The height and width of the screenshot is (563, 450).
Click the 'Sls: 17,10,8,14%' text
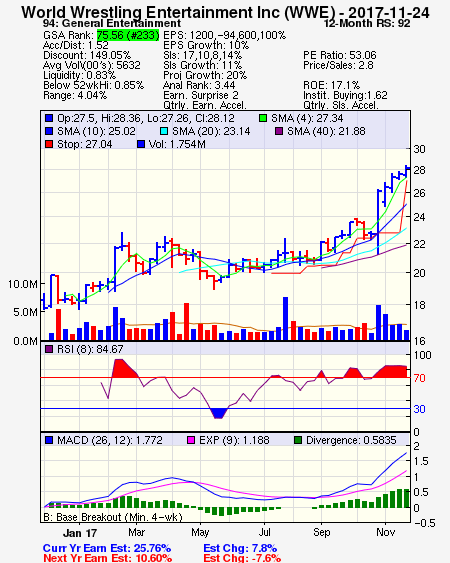click(x=203, y=55)
